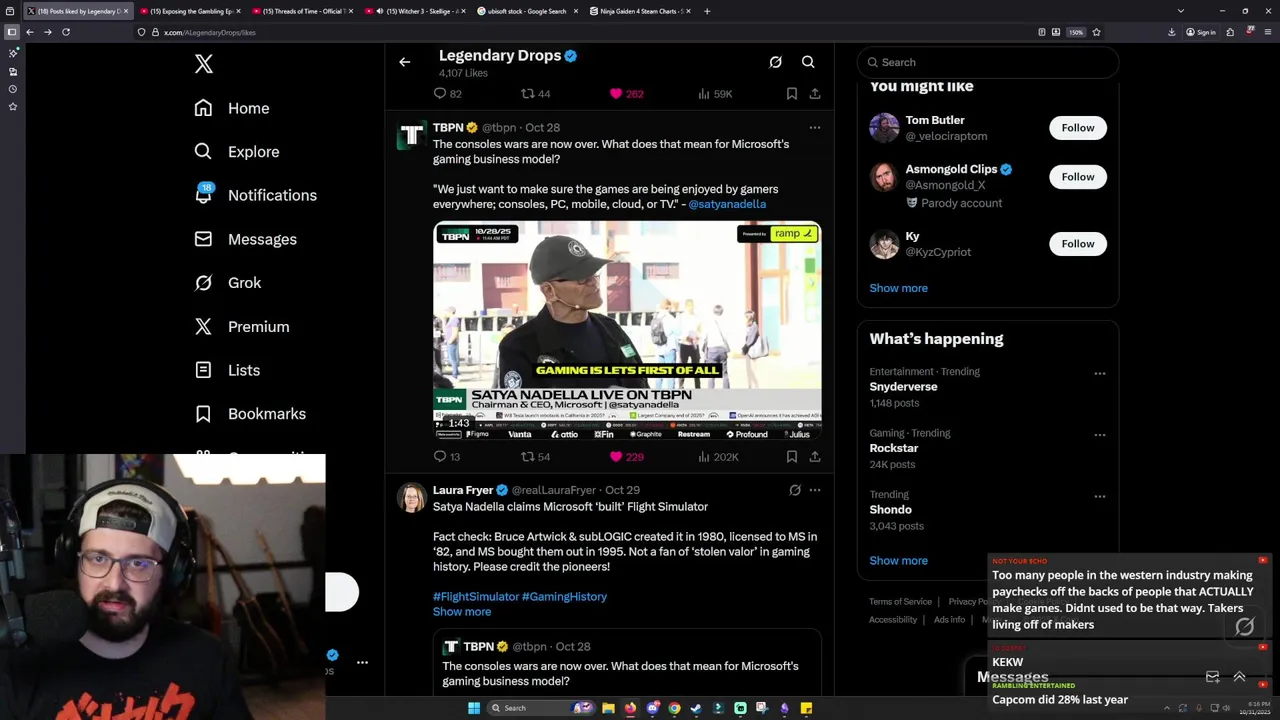Viewport: 1280px width, 720px height.
Task: Click the X logo in the sidebar
Action: (x=204, y=64)
